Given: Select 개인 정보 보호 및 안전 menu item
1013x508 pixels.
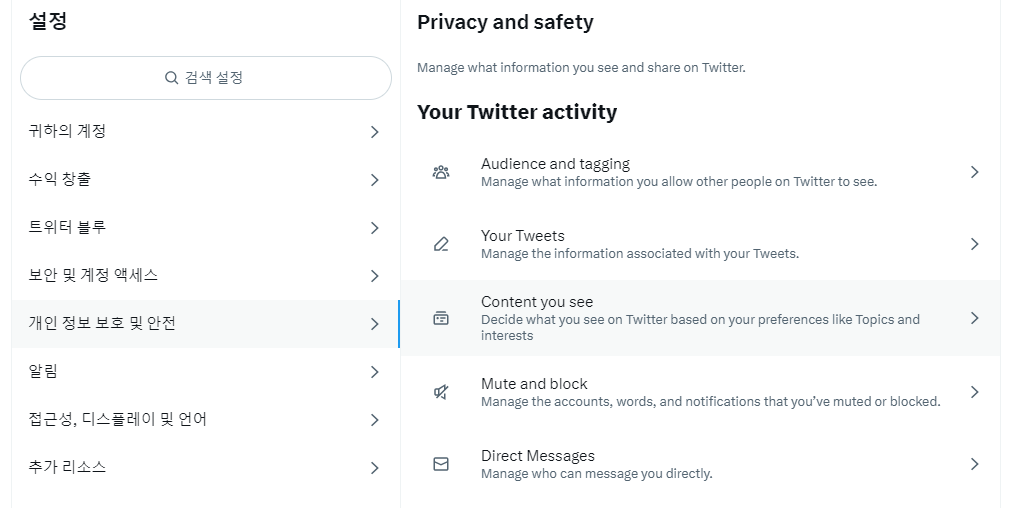Looking at the screenshot, I should tap(205, 324).
